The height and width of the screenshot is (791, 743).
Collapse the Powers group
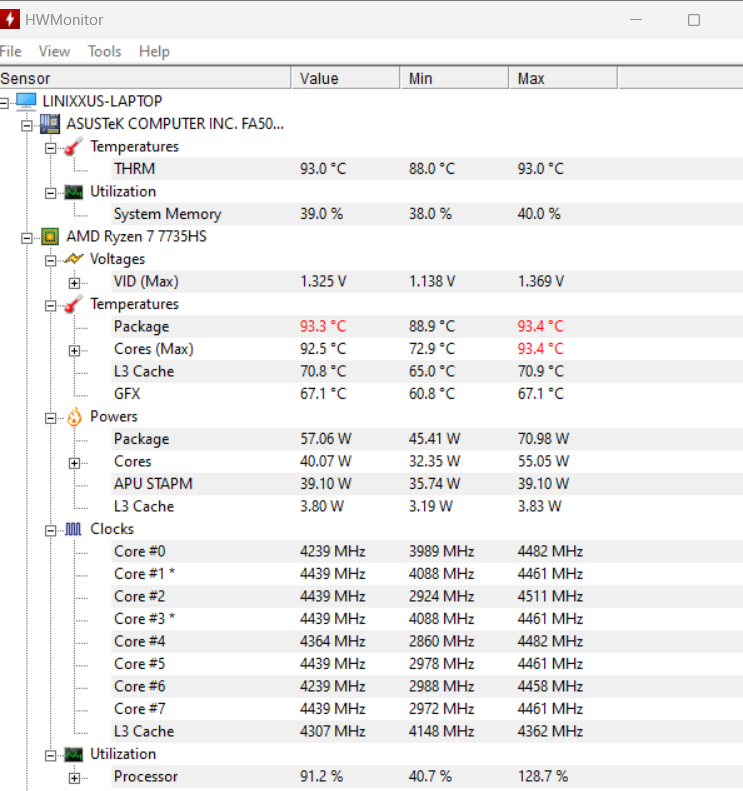[x=50, y=418]
